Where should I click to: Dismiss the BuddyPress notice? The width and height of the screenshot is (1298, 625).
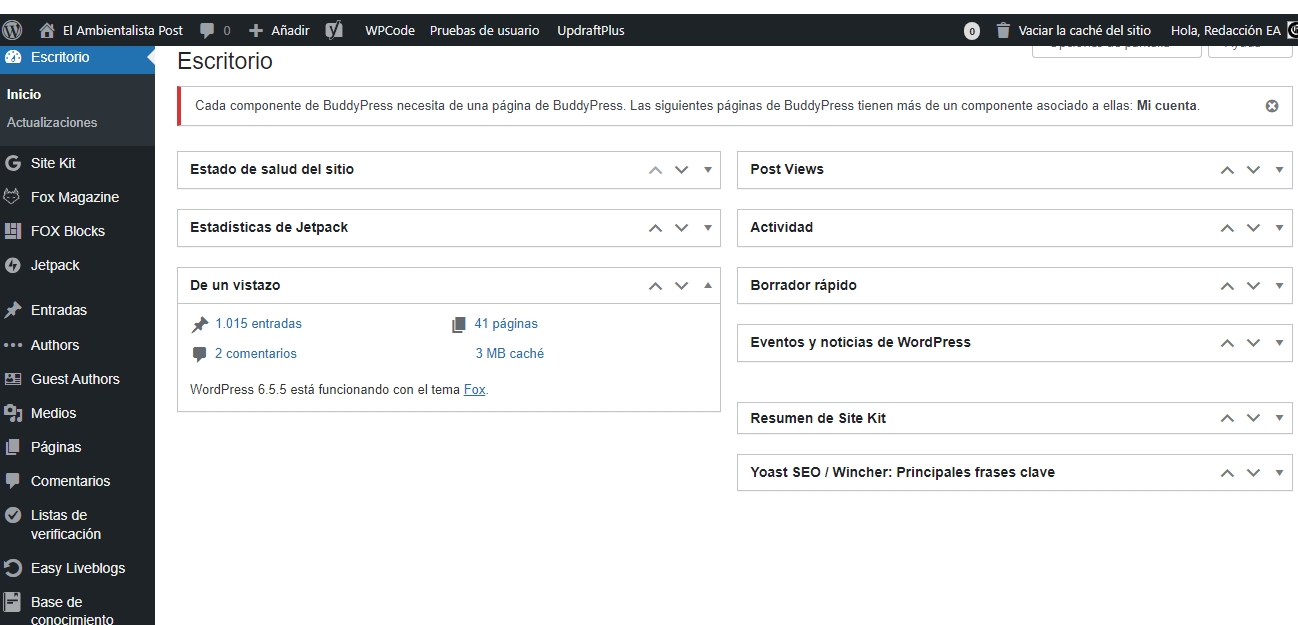1272,106
